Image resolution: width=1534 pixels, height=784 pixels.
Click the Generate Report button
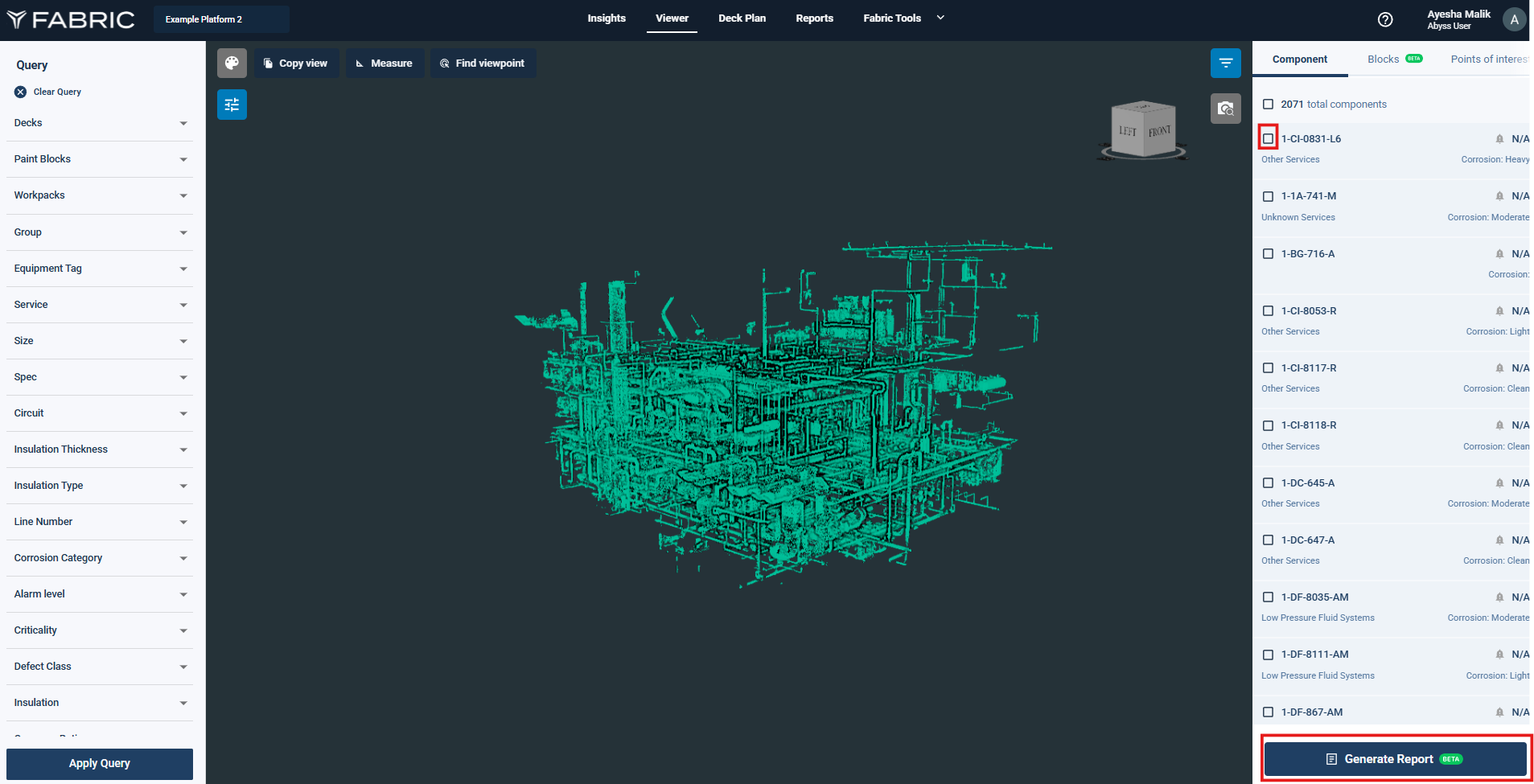(1395, 759)
